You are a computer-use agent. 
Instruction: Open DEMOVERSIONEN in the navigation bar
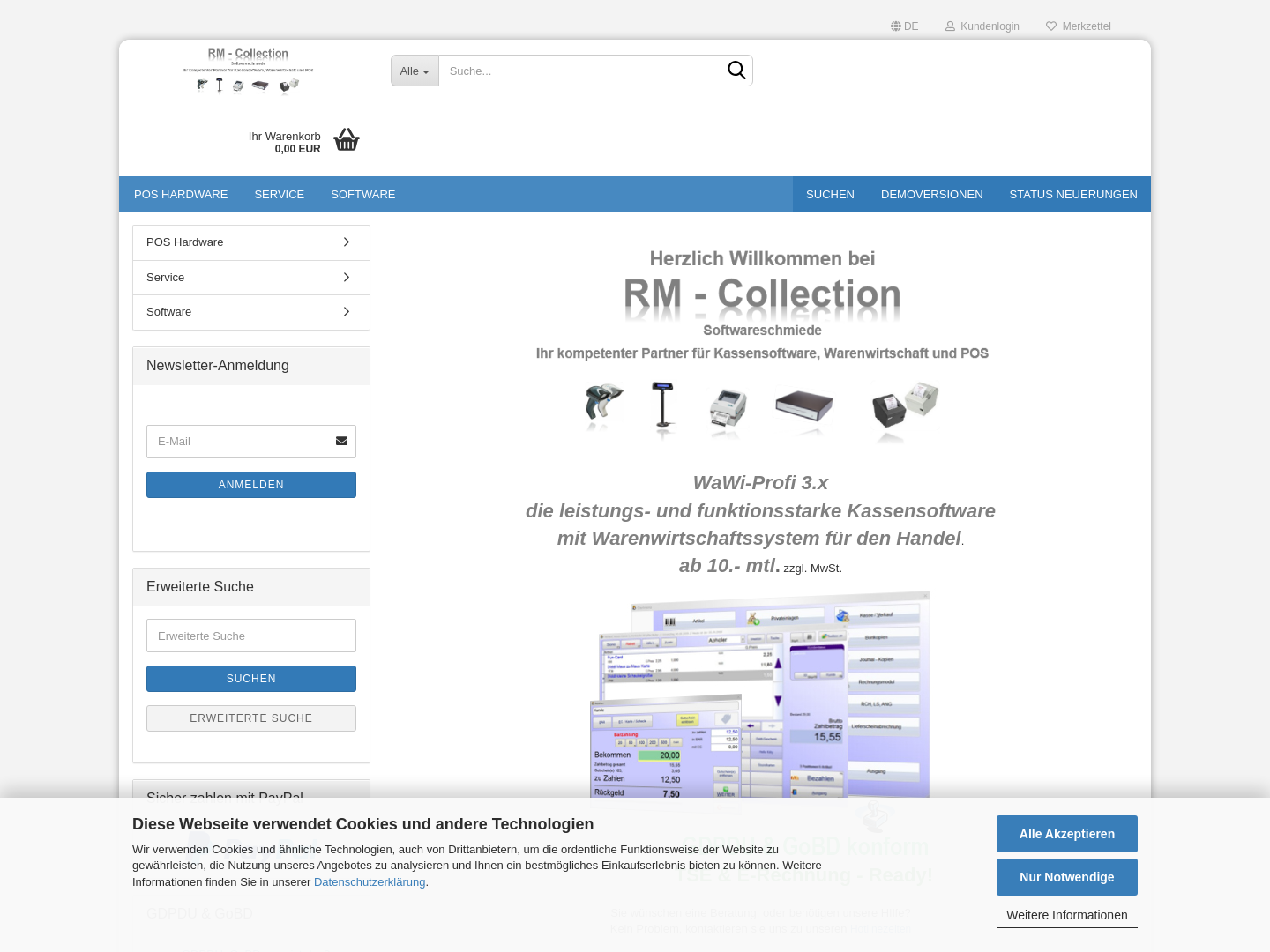tap(932, 194)
